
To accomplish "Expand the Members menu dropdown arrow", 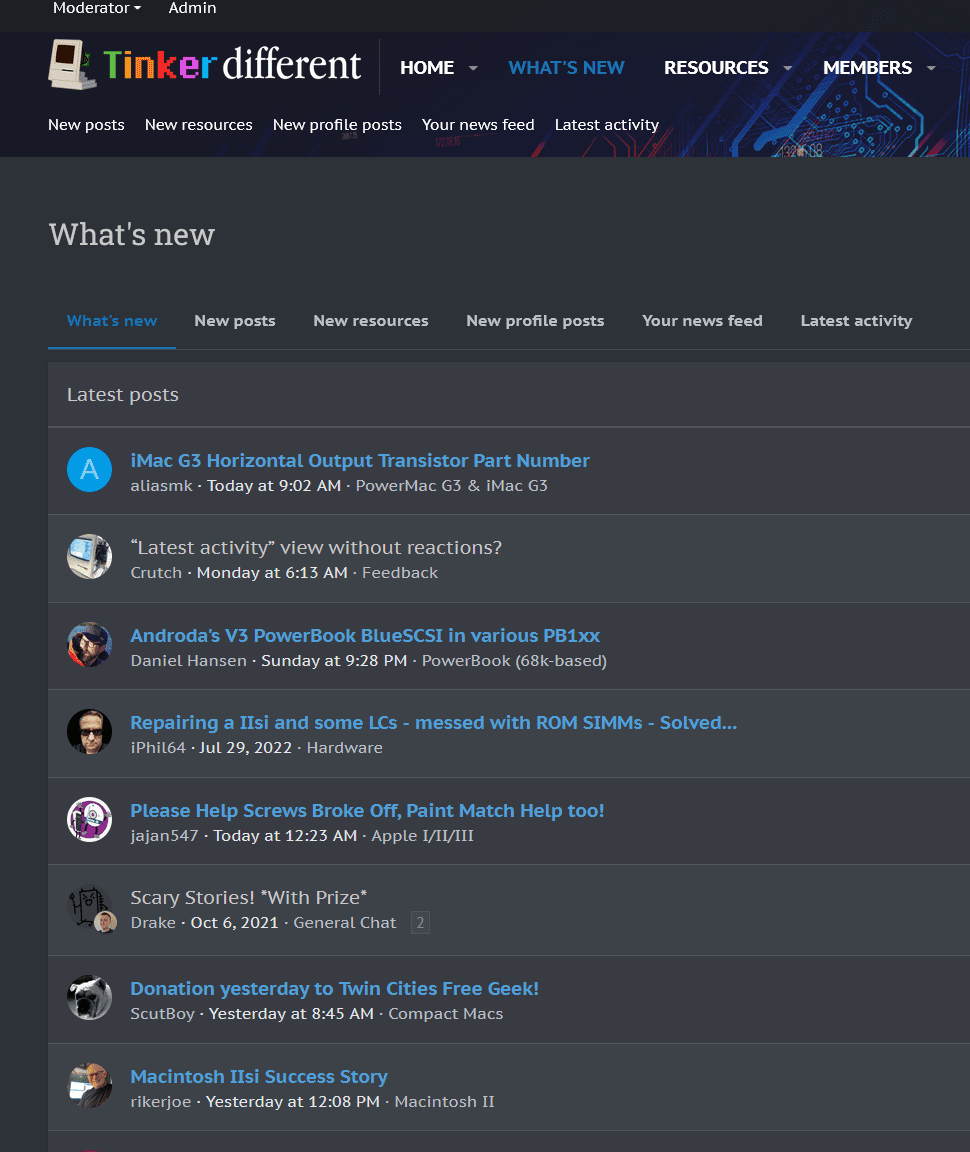I will pyautogui.click(x=931, y=68).
